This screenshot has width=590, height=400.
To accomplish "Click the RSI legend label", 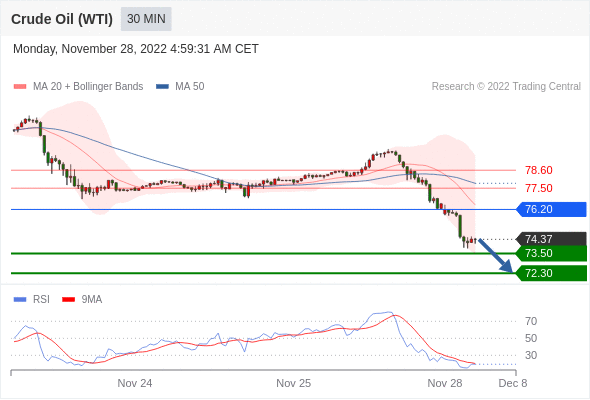I will [41, 300].
